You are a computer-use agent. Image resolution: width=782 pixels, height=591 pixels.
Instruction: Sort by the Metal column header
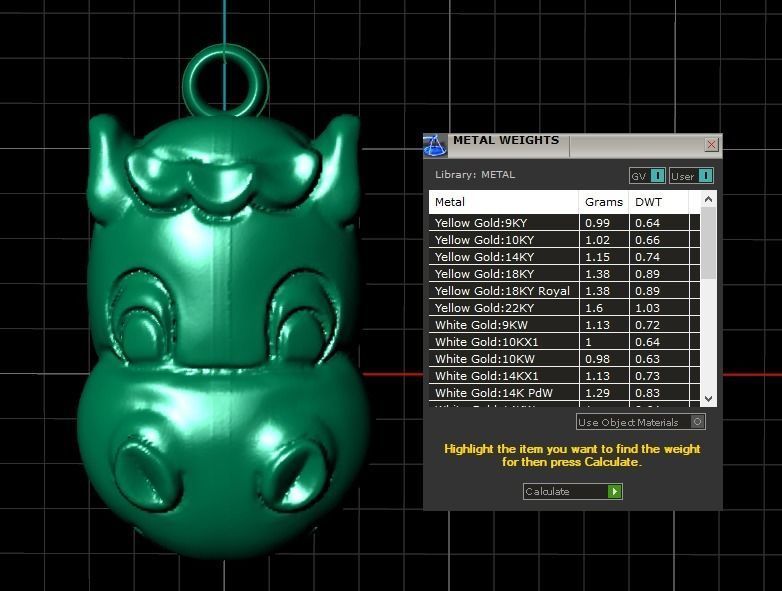504,202
